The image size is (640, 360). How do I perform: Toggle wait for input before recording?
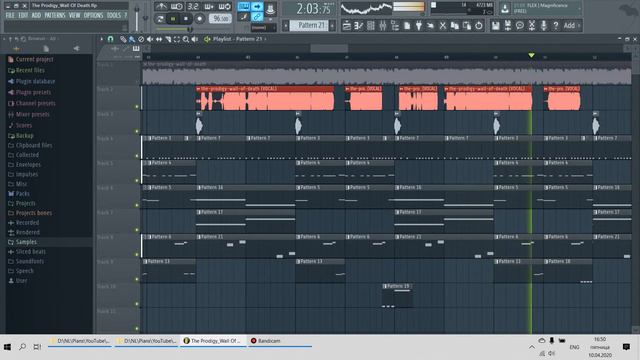(x=177, y=7)
